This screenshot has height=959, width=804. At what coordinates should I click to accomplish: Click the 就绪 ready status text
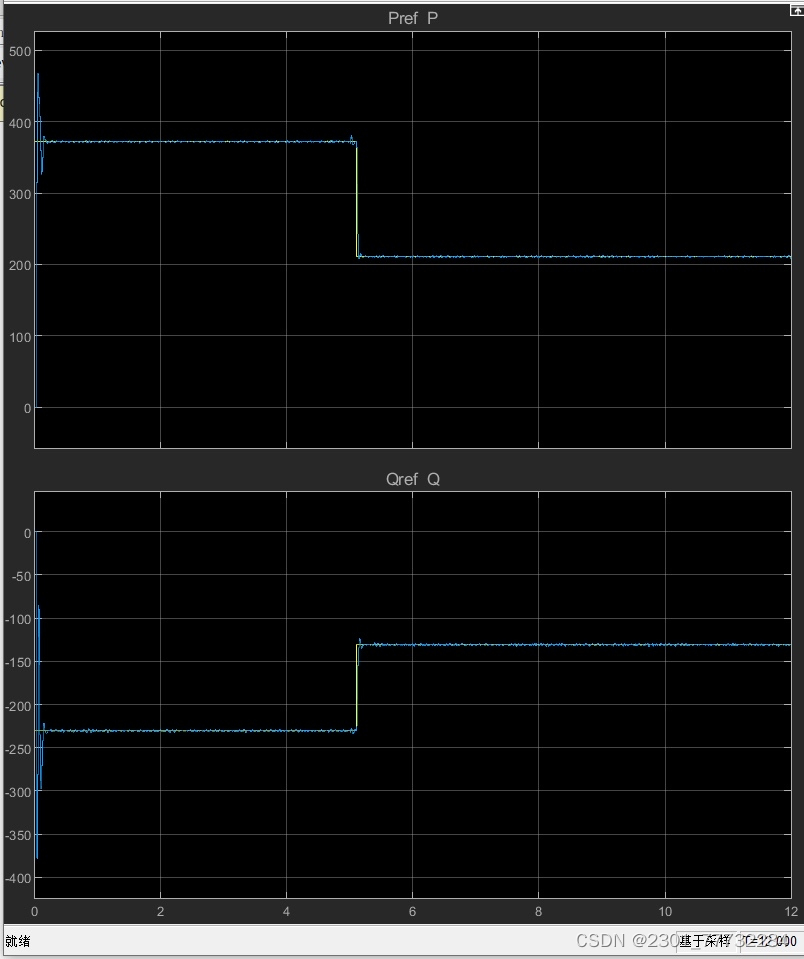point(18,941)
